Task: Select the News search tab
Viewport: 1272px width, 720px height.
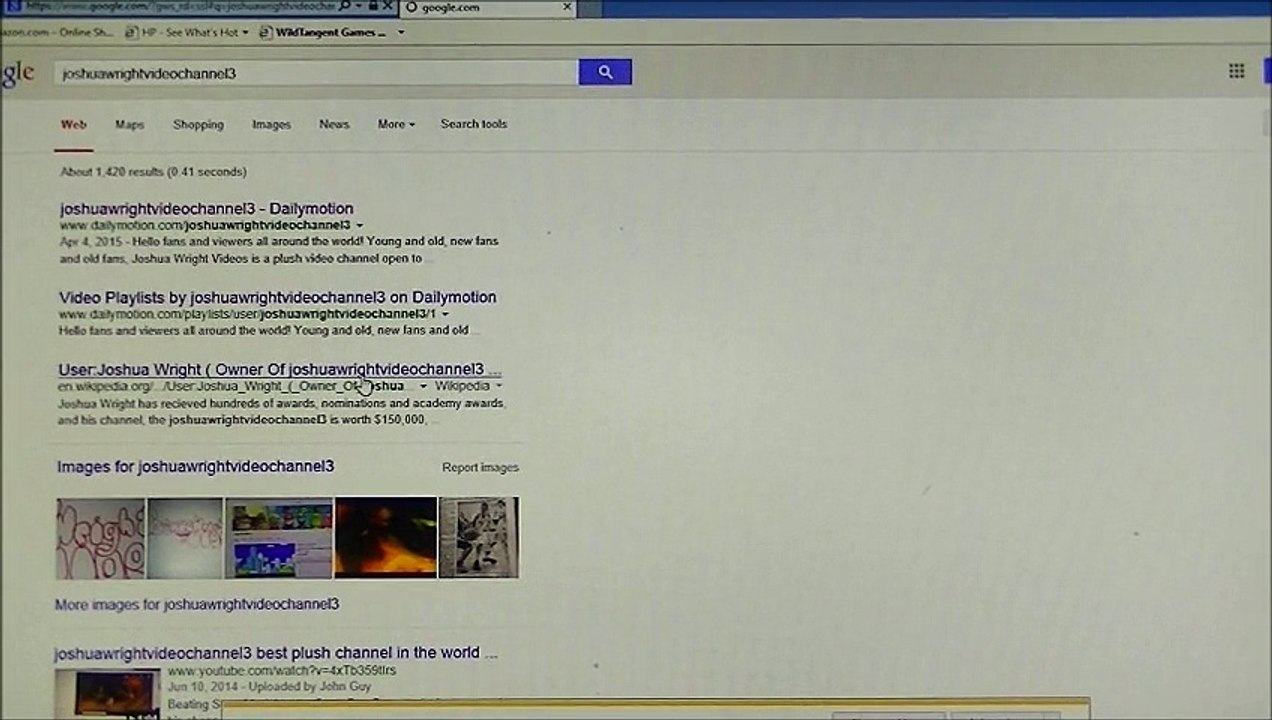Action: [x=334, y=125]
